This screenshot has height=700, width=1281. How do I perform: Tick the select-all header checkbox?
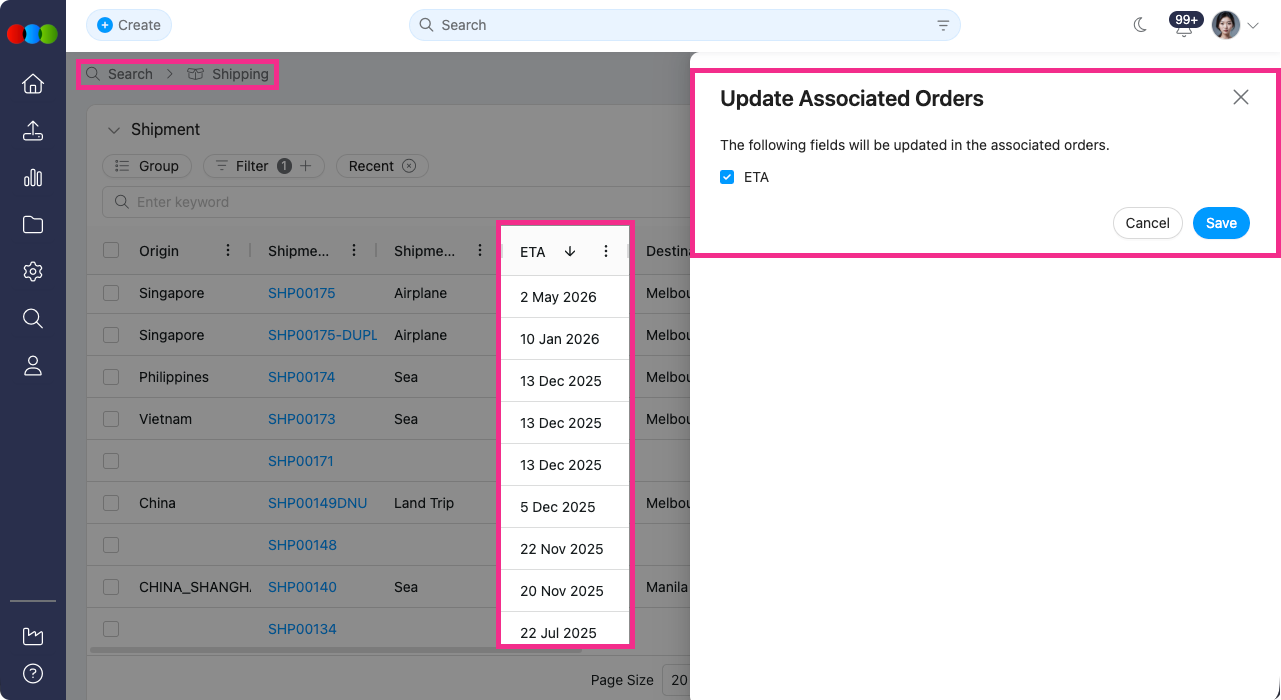[111, 251]
